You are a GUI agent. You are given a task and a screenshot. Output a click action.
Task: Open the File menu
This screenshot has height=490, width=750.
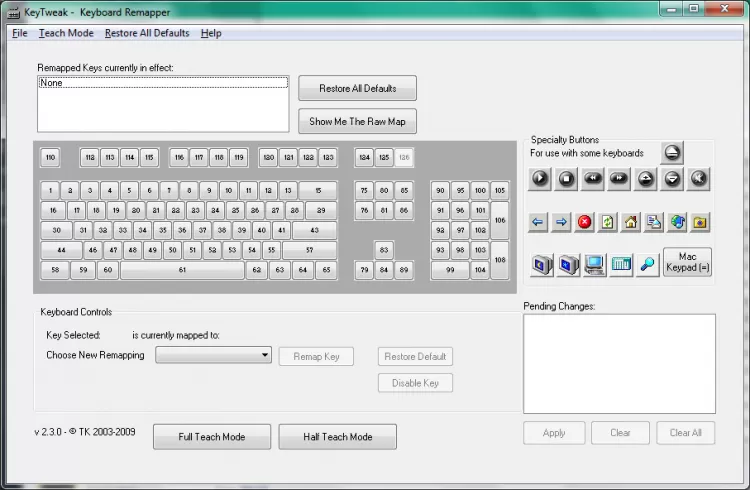point(20,33)
